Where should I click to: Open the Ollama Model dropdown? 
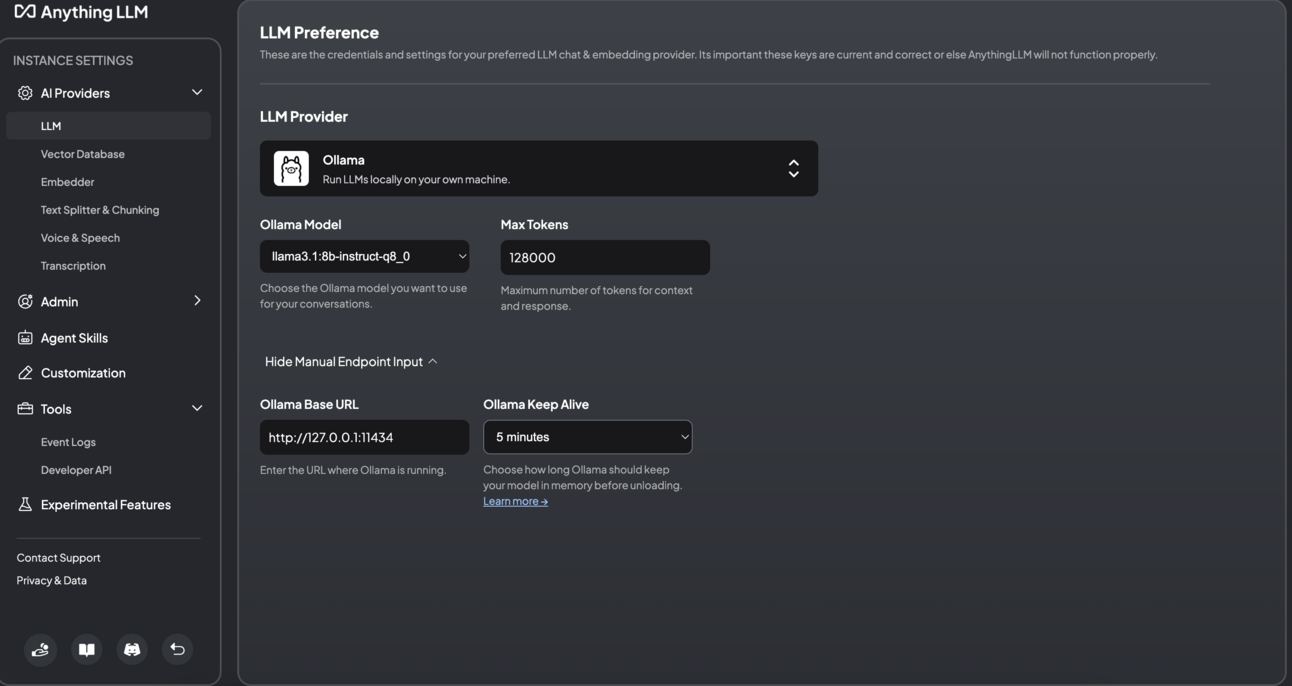364,256
